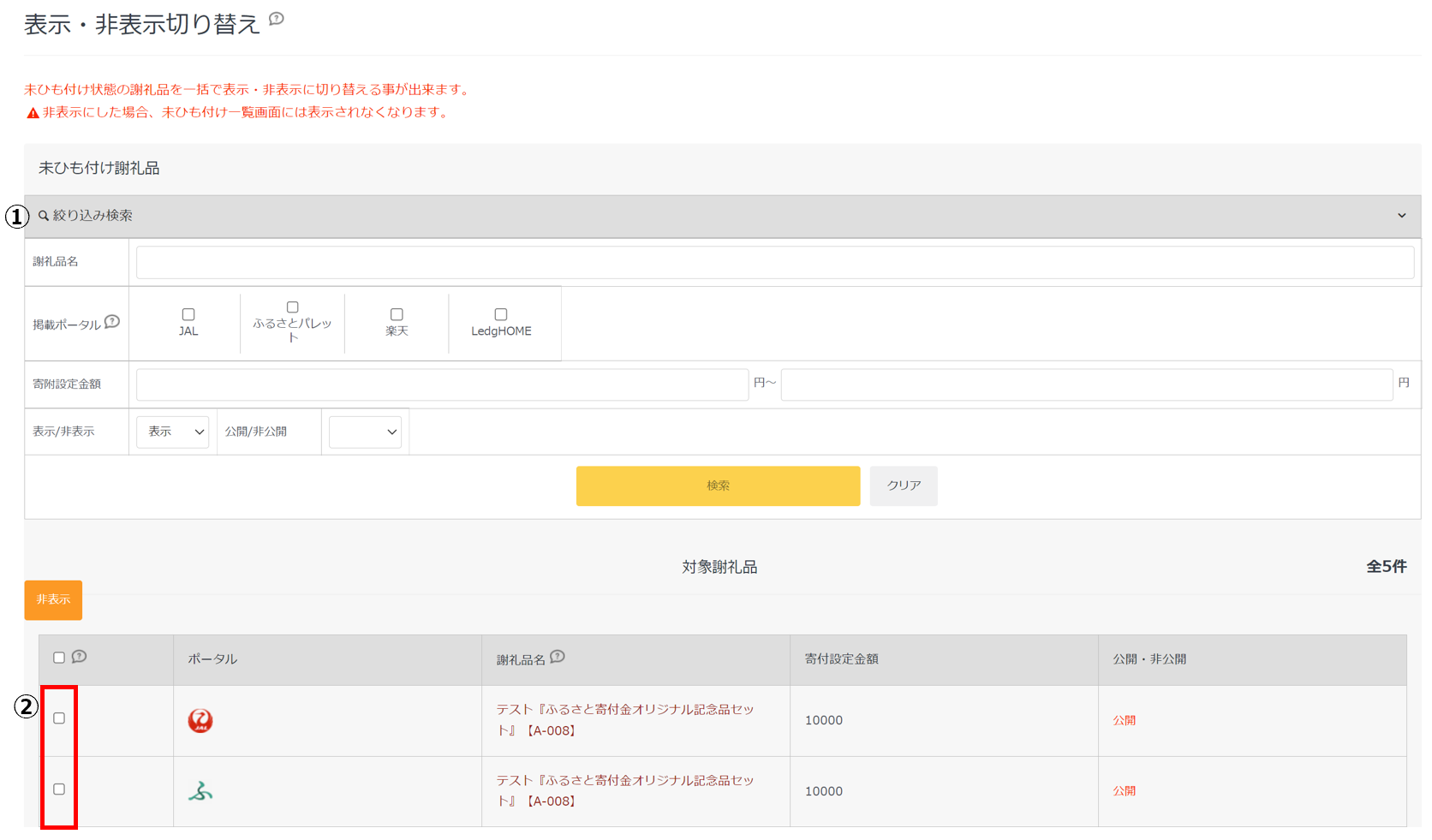
Task: Click the green ふるさとパレット logo in the second row
Action: 200,791
